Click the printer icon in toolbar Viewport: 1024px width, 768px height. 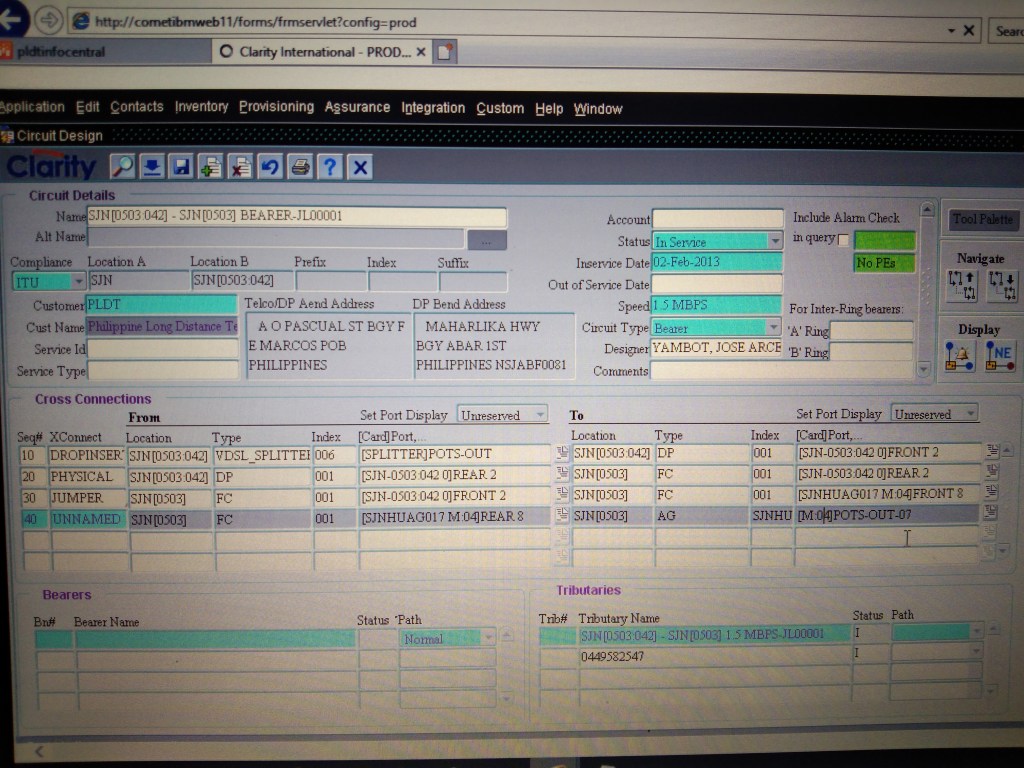tap(300, 166)
